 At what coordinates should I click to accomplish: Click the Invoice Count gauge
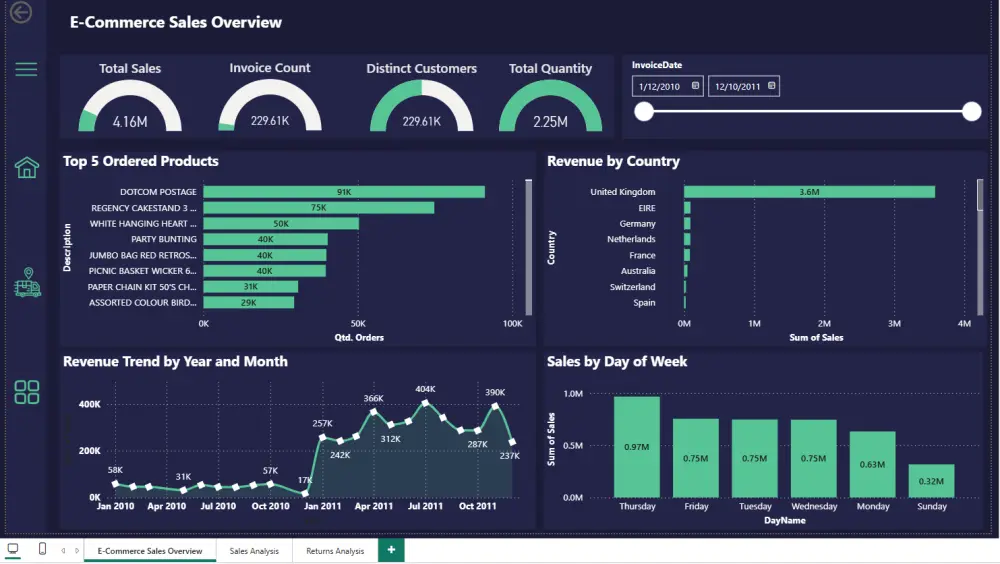point(270,106)
